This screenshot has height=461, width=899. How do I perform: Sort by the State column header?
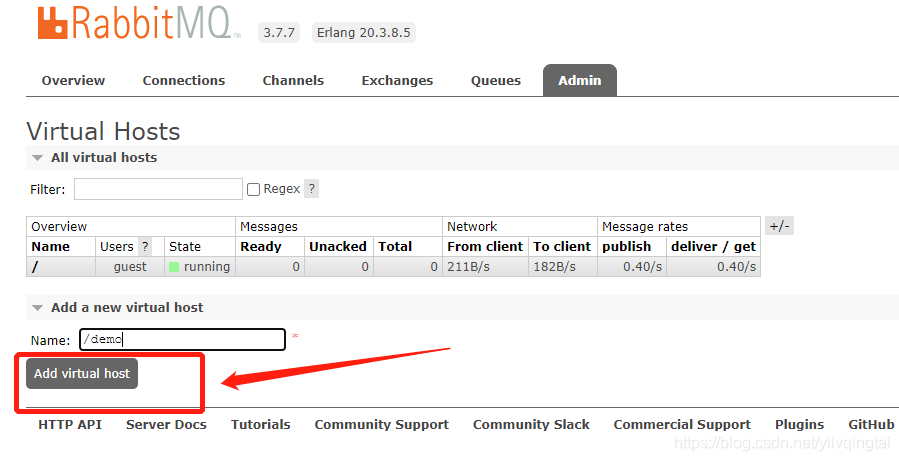tap(185, 247)
